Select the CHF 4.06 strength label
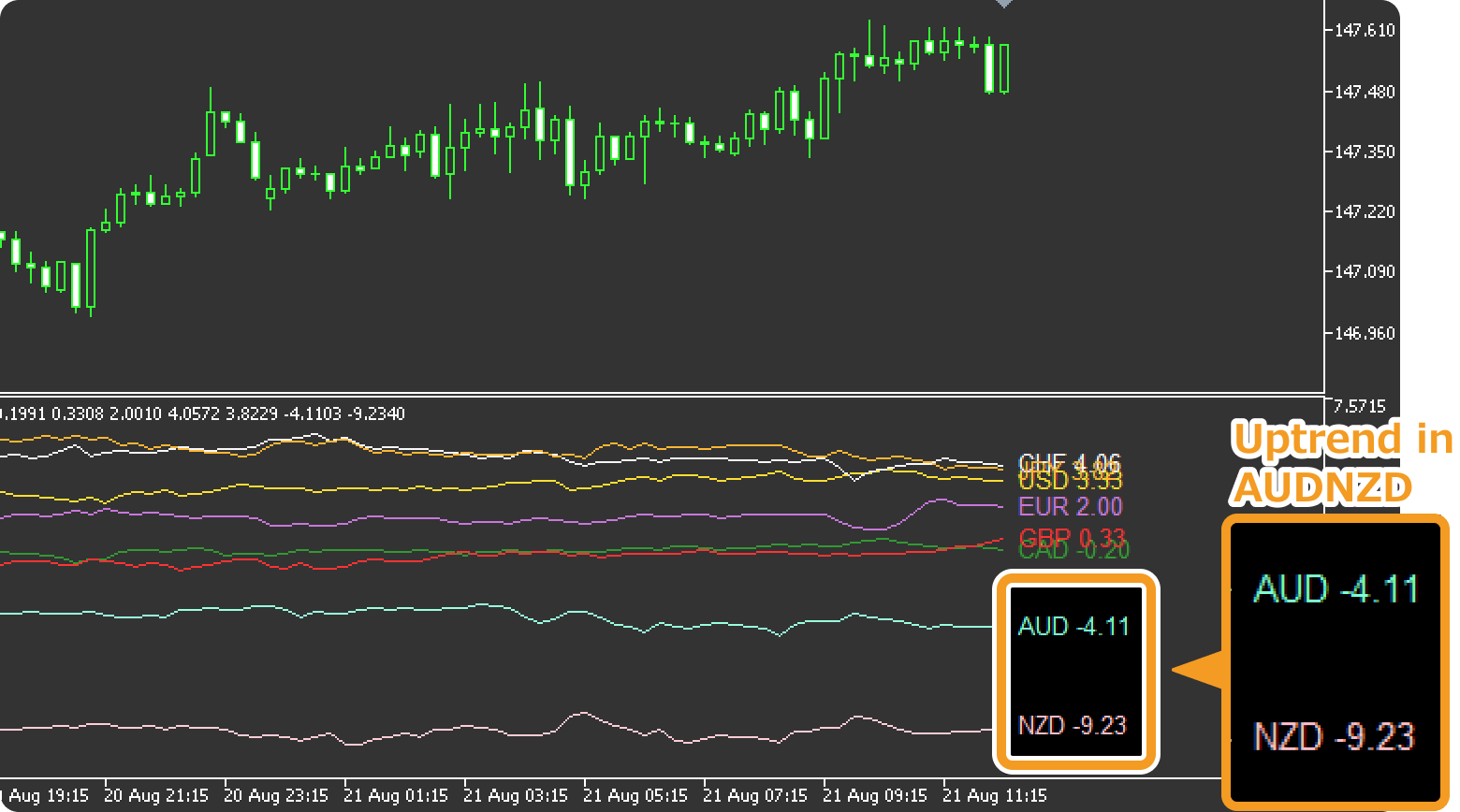 [x=1068, y=462]
